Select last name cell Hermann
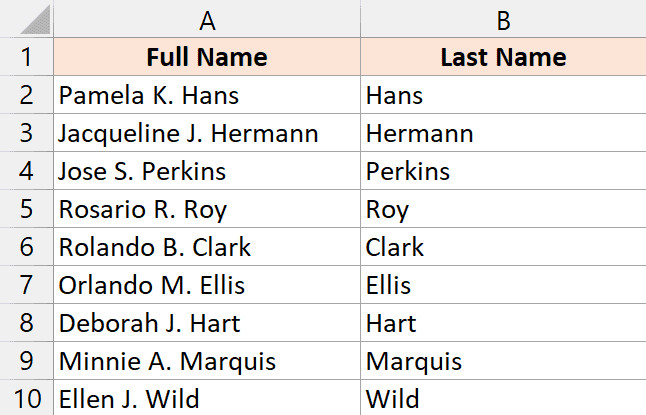The image size is (646, 415). tap(503, 134)
